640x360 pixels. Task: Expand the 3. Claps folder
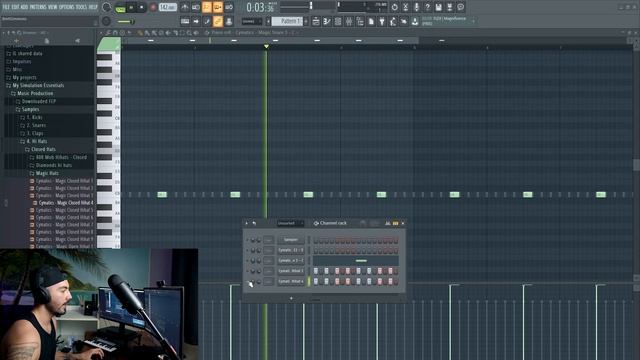34,133
